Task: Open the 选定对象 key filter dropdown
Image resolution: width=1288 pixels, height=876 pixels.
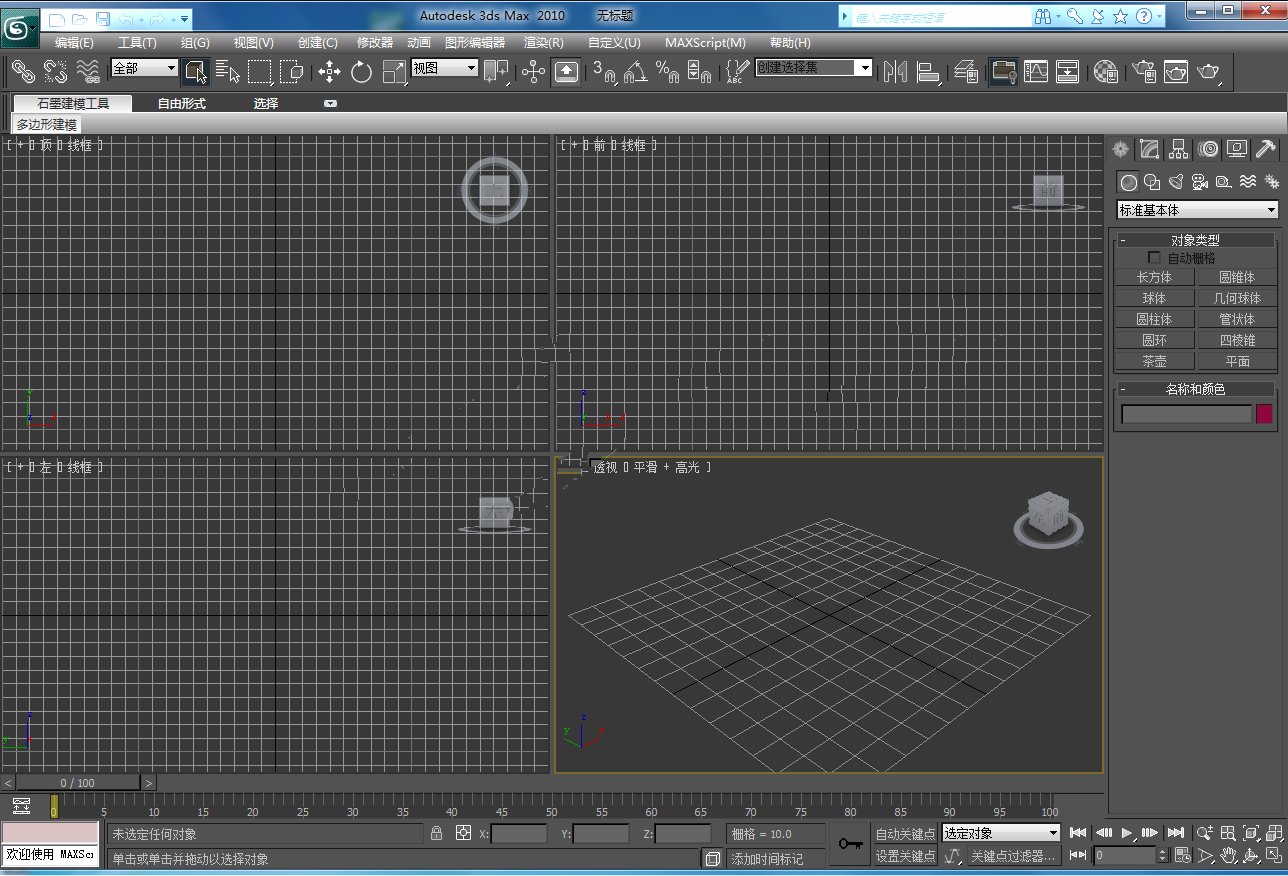Action: coord(1001,833)
